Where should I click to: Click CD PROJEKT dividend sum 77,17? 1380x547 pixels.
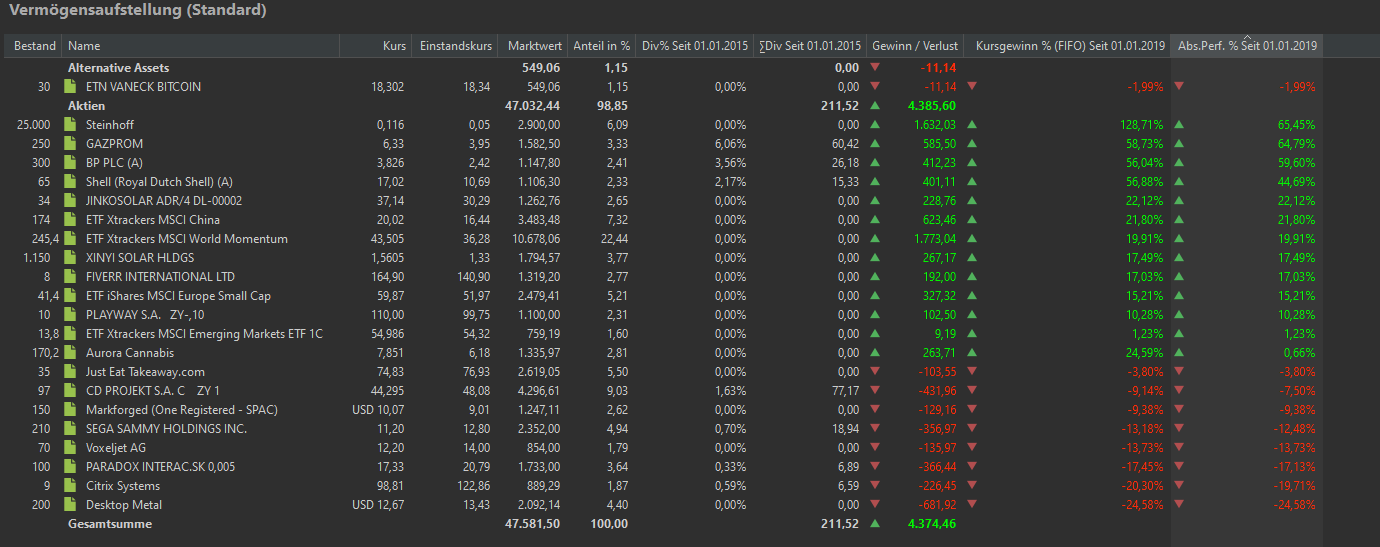pos(844,391)
